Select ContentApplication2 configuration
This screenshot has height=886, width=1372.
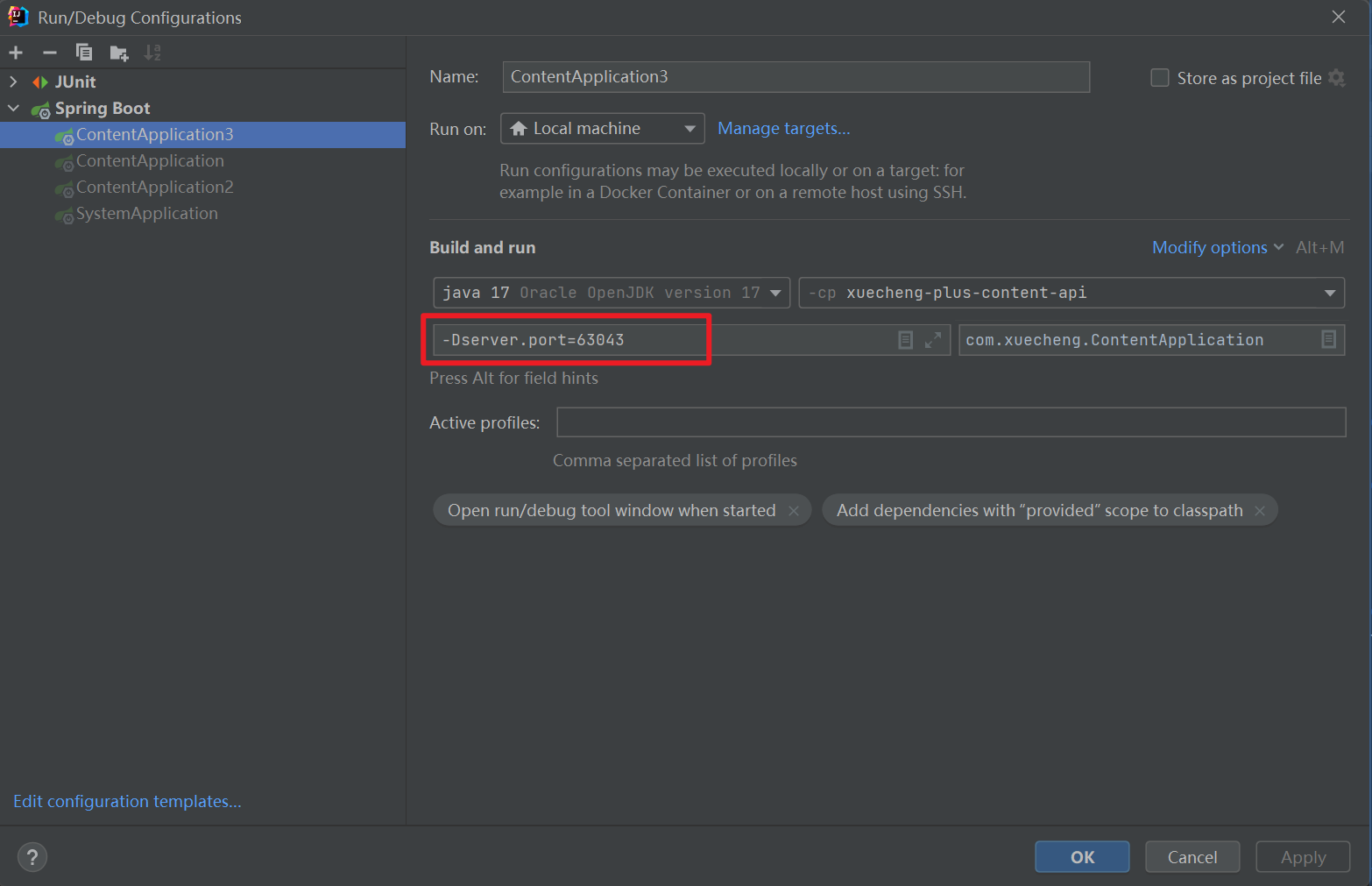pos(202,187)
